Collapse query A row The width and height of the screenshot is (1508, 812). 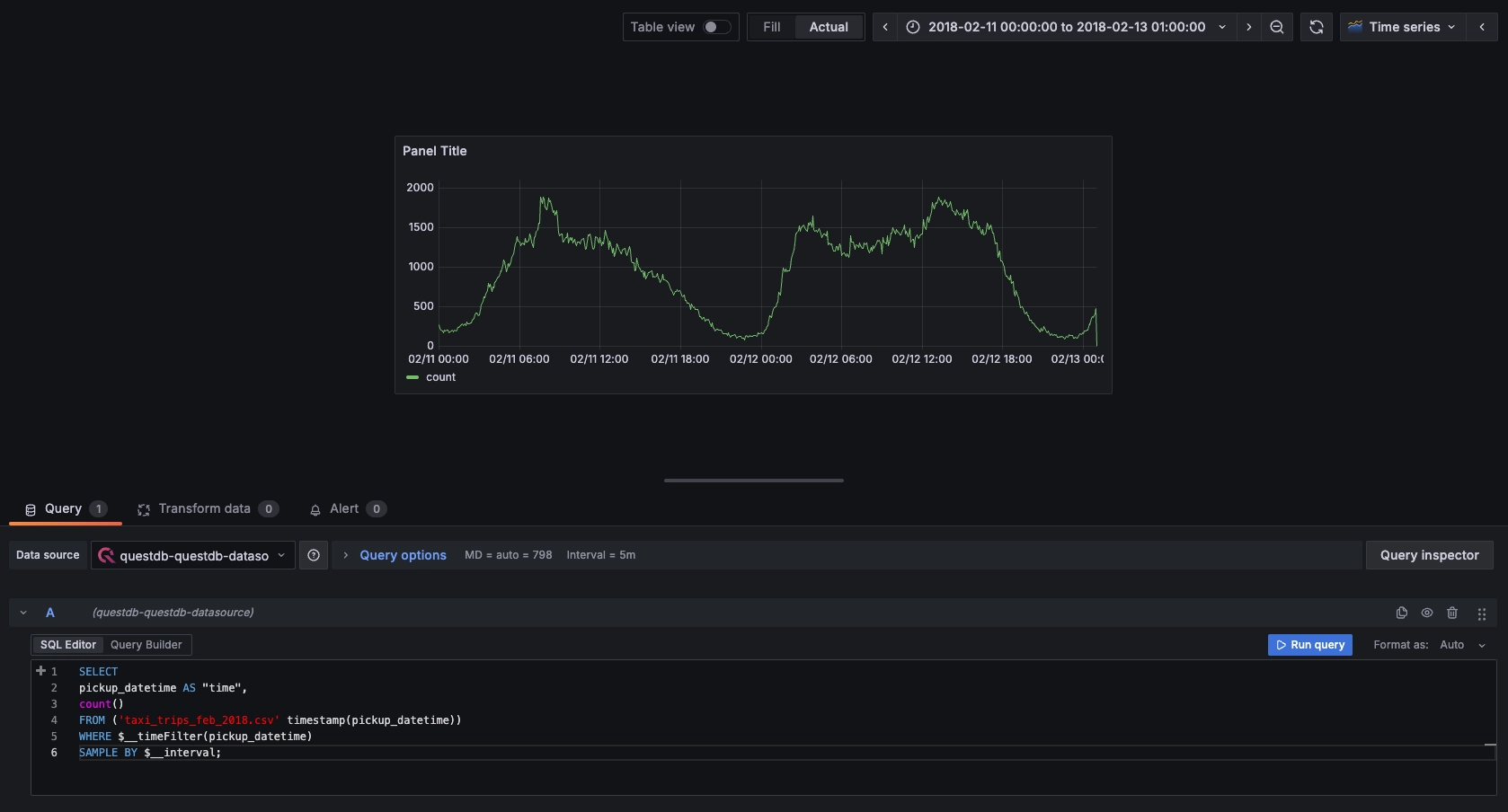(x=23, y=613)
